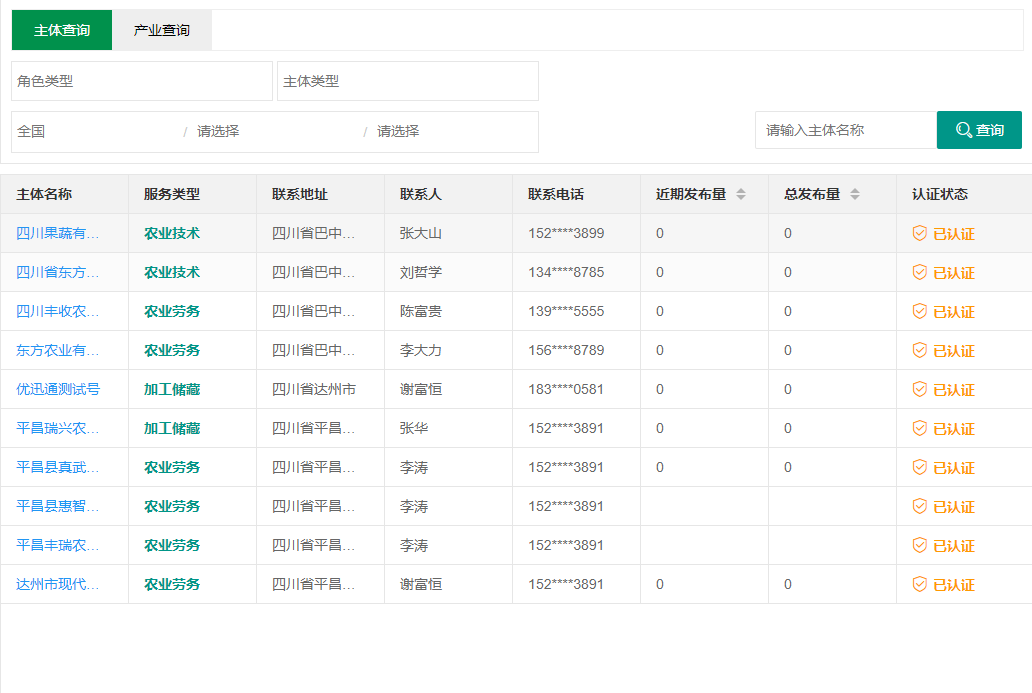Viewport: 1032px width, 693px height.
Task: Click the 已认证 shield icon in 刘哲学 row
Action: click(x=920, y=272)
